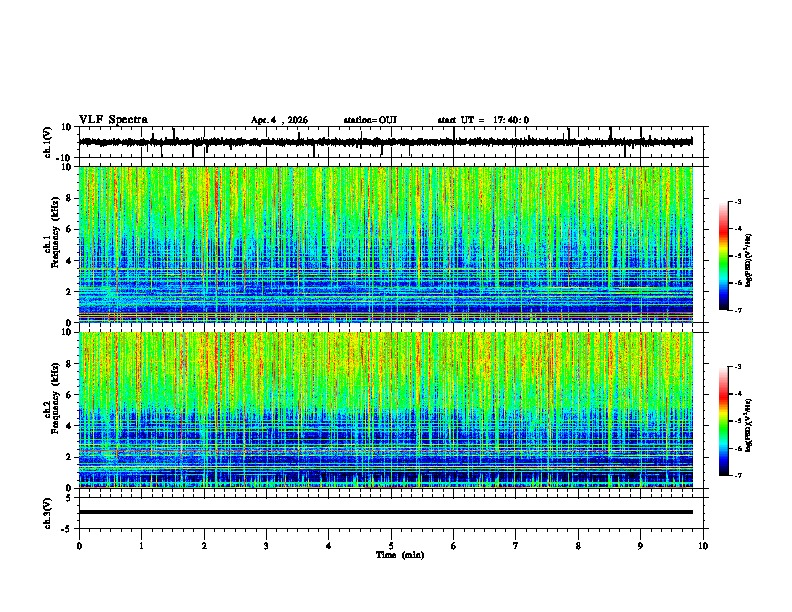
Task: Click the ch.1 "Frequency (kHz)" axis label
Action: [55, 232]
